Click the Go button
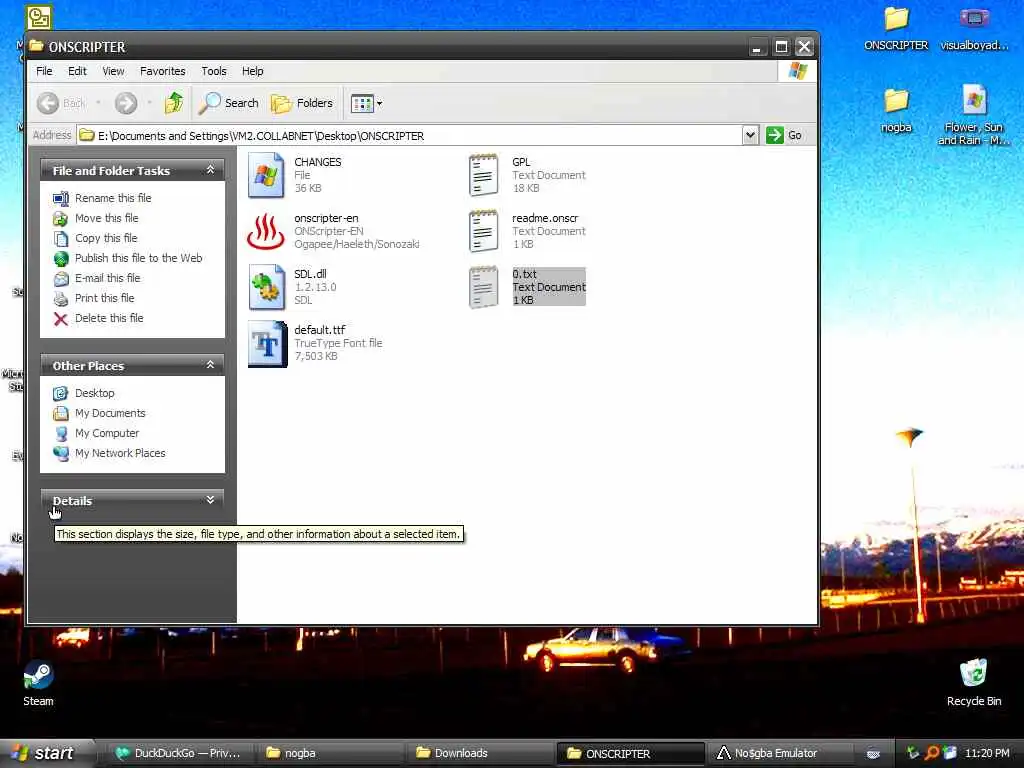This screenshot has height=768, width=1024. tap(784, 135)
